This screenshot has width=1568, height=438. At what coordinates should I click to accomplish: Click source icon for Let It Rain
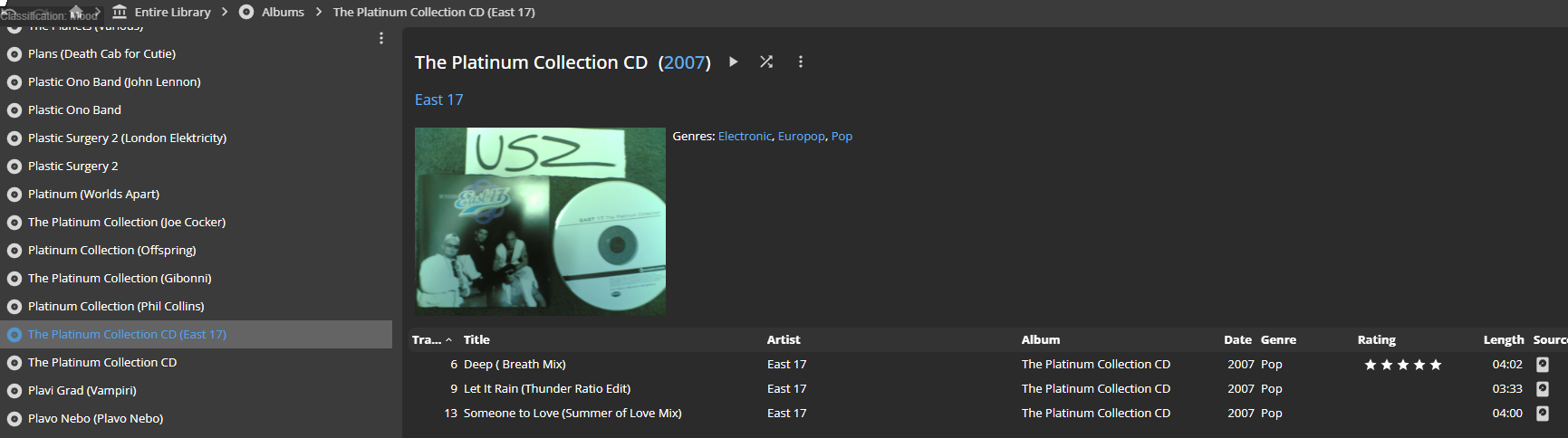(1542, 388)
